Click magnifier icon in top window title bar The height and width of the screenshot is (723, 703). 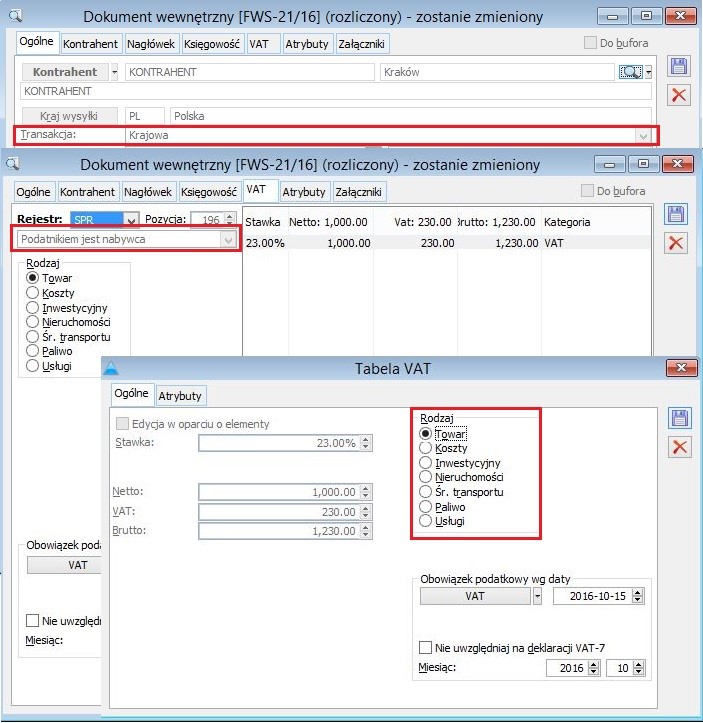pyautogui.click(x=15, y=16)
